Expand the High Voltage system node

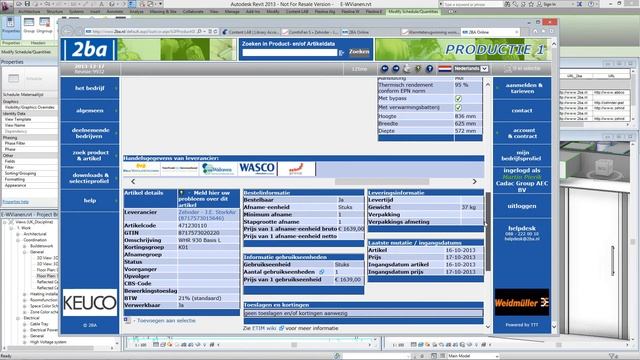(x=24, y=342)
